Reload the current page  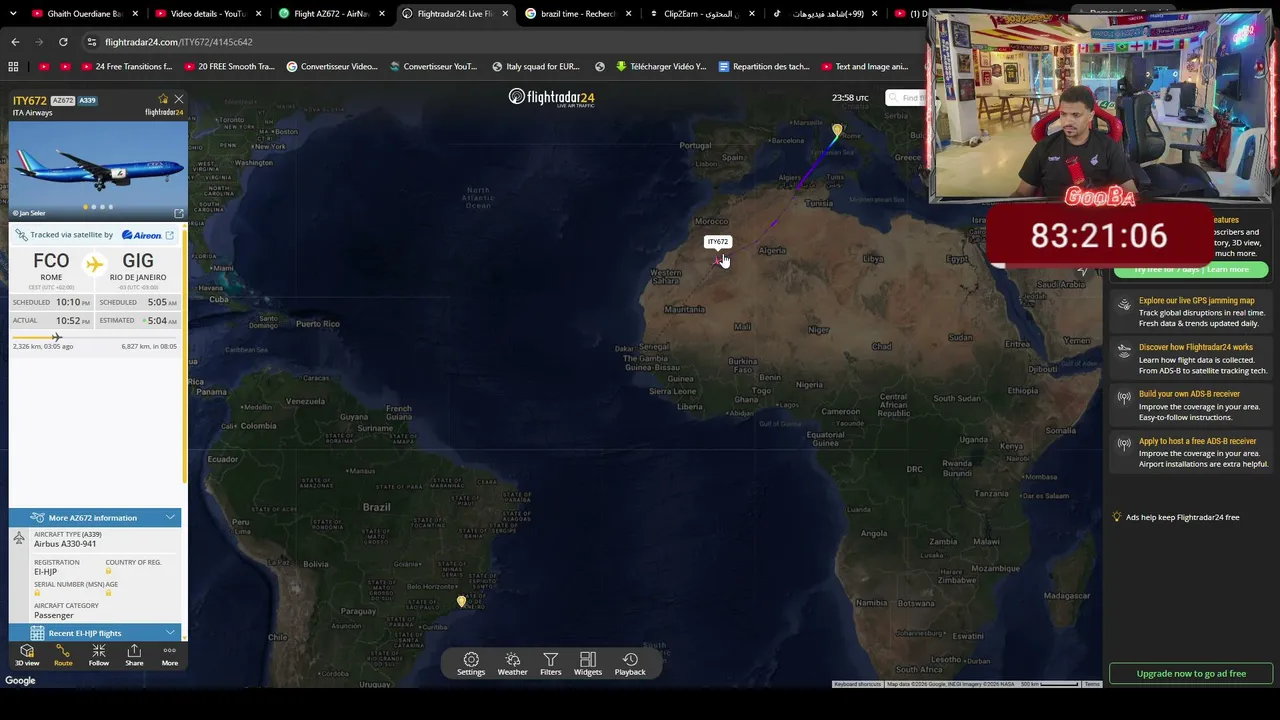[x=63, y=42]
